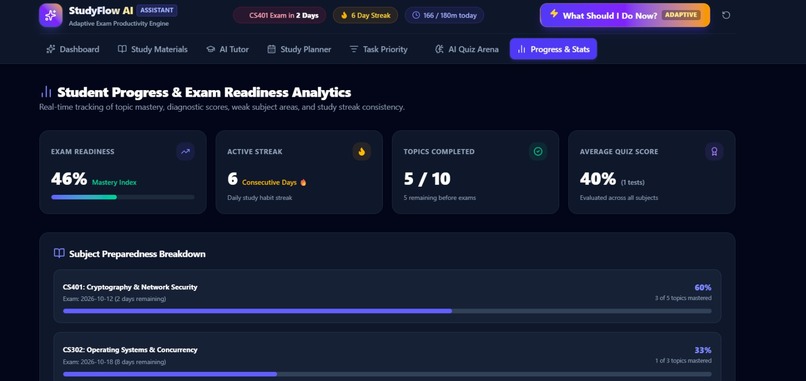The height and width of the screenshot is (381, 806).
Task: Click the bar chart icon beside page heading
Action: [x=46, y=92]
